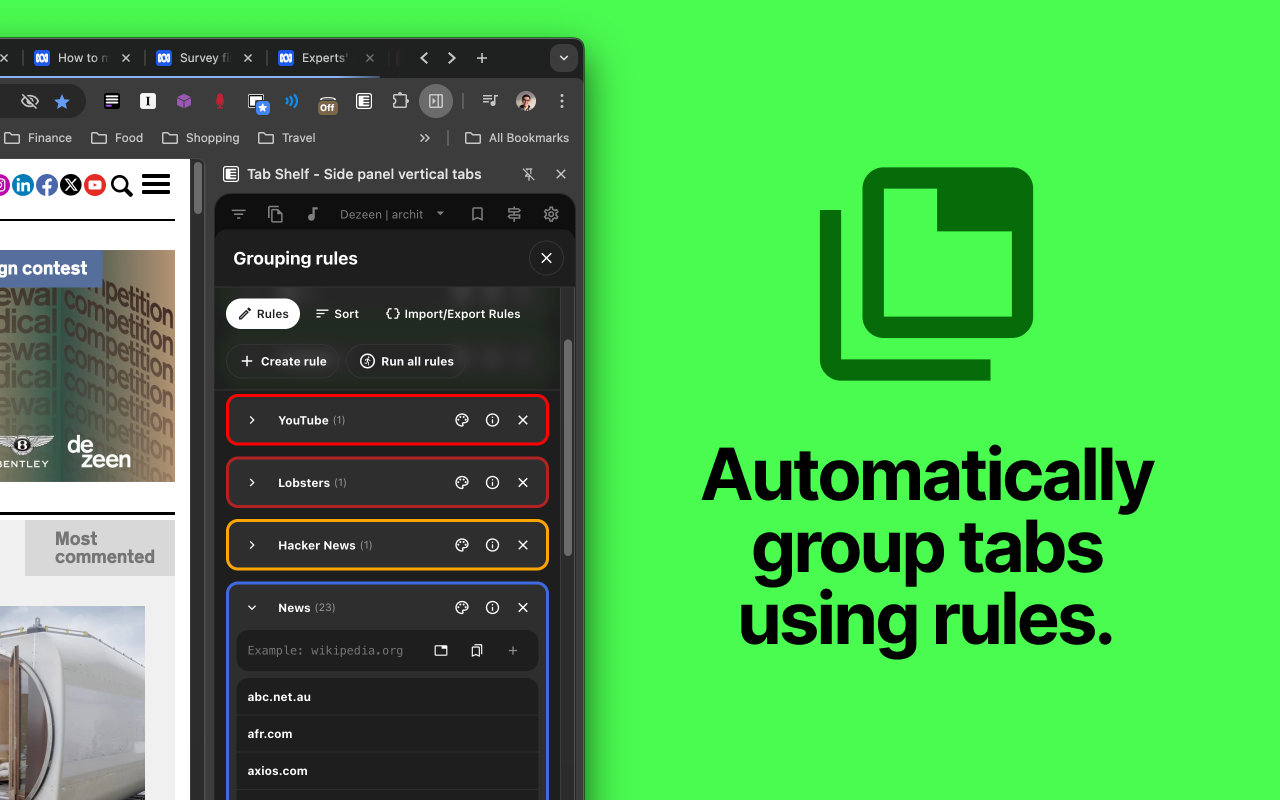1280x800 pixels.
Task: Open the All Bookmarks folder
Action: click(517, 138)
